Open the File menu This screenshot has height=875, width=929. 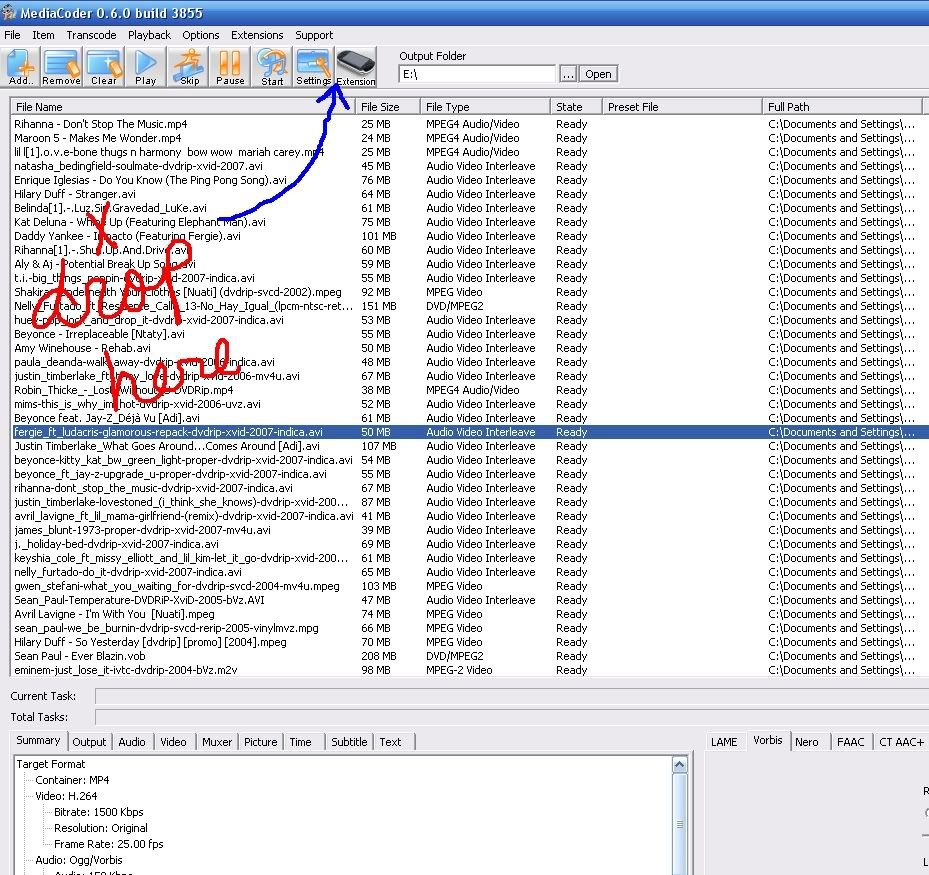(12, 35)
